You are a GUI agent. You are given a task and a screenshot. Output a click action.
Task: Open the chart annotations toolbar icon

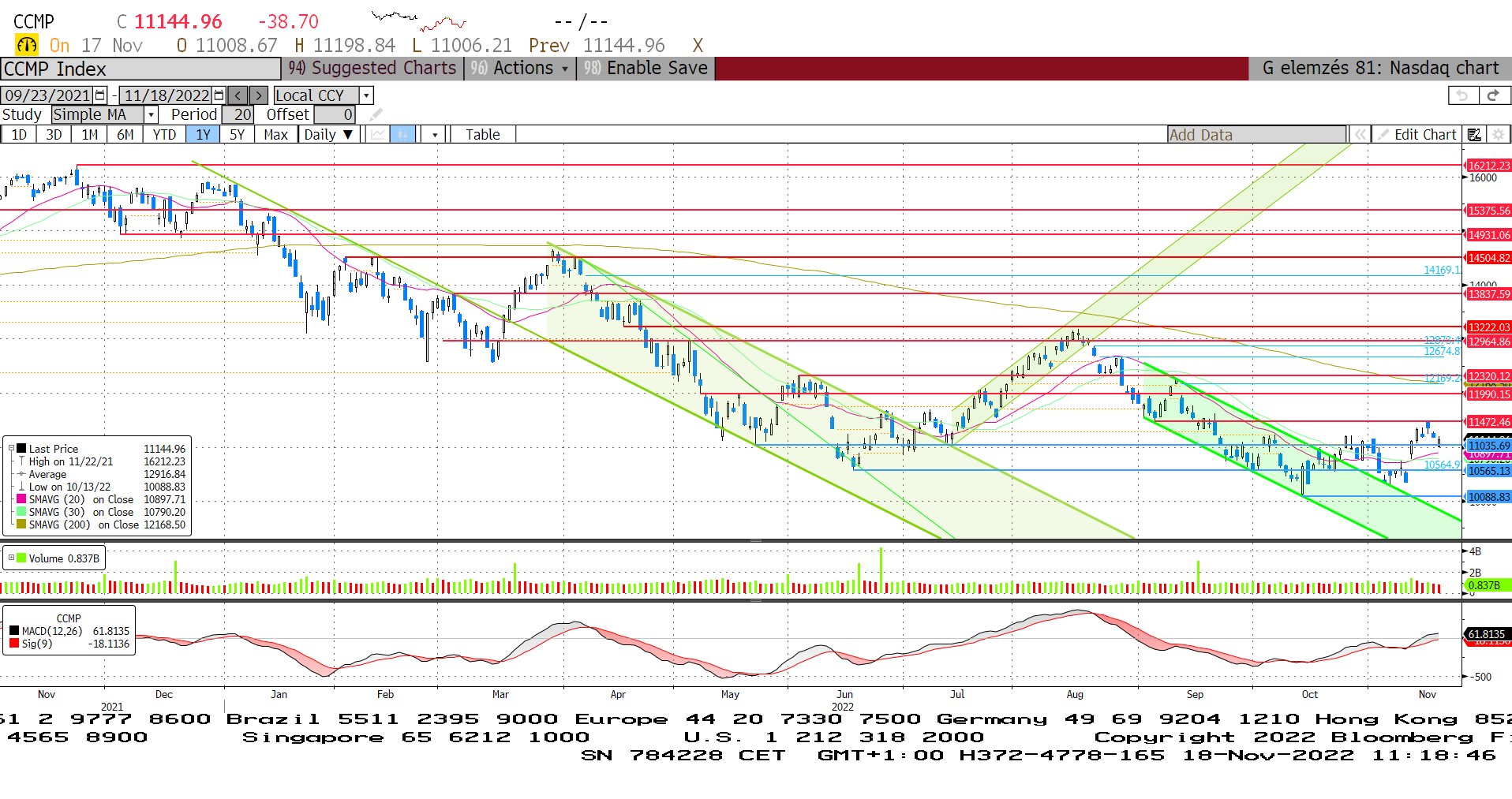tap(1474, 135)
